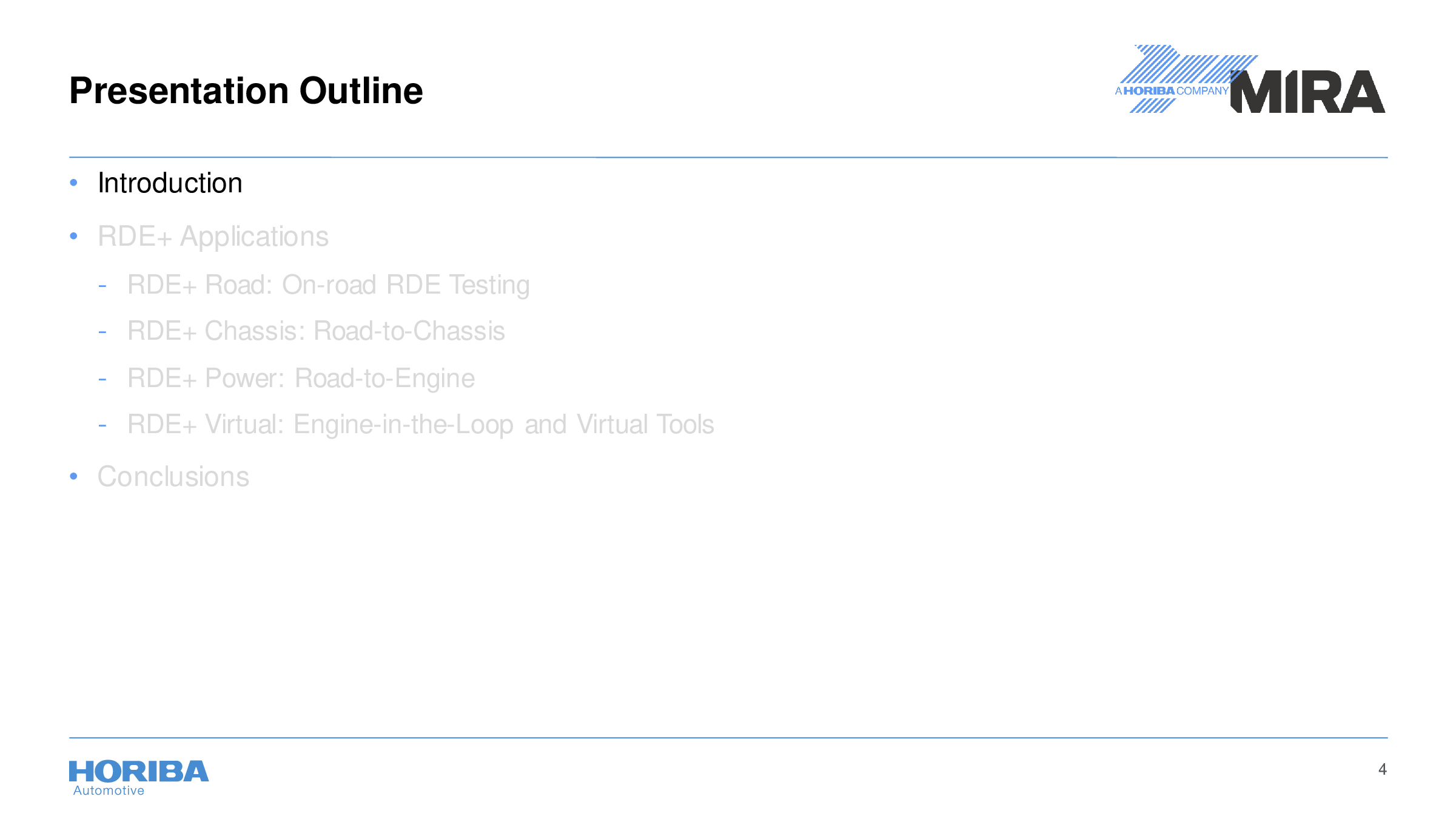The image size is (1456, 819).
Task: Click the RDE+ Applications bullet dot
Action: point(73,236)
